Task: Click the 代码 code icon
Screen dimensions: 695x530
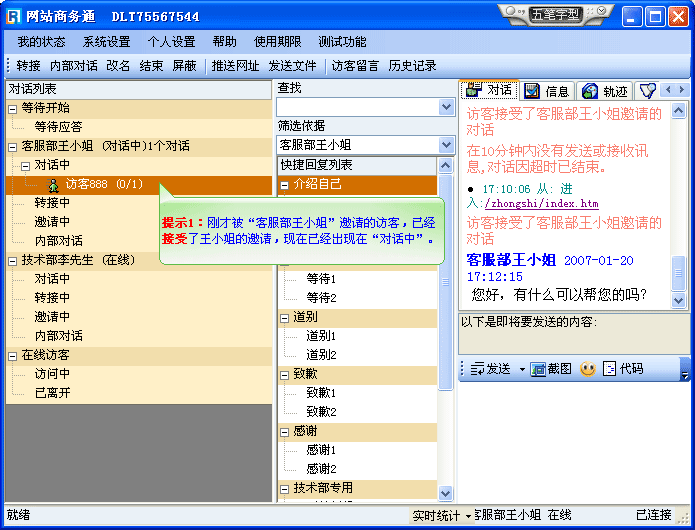Action: pos(610,369)
